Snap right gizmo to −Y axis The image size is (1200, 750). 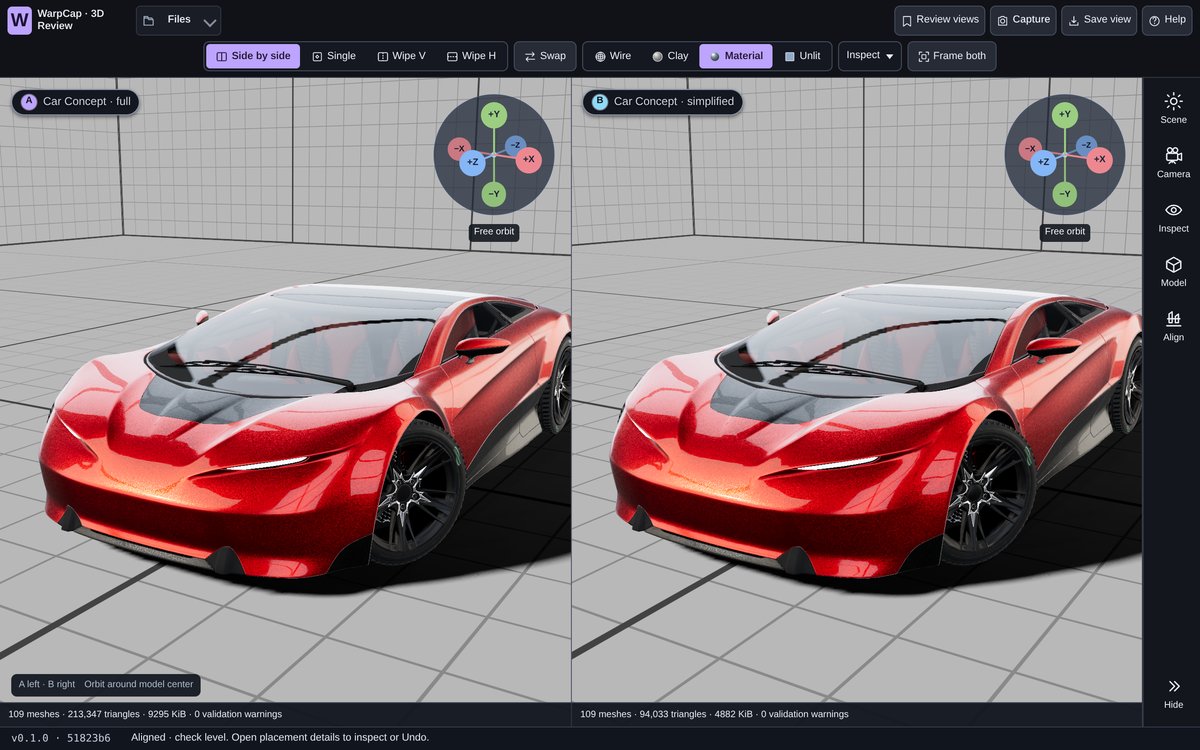(1064, 194)
